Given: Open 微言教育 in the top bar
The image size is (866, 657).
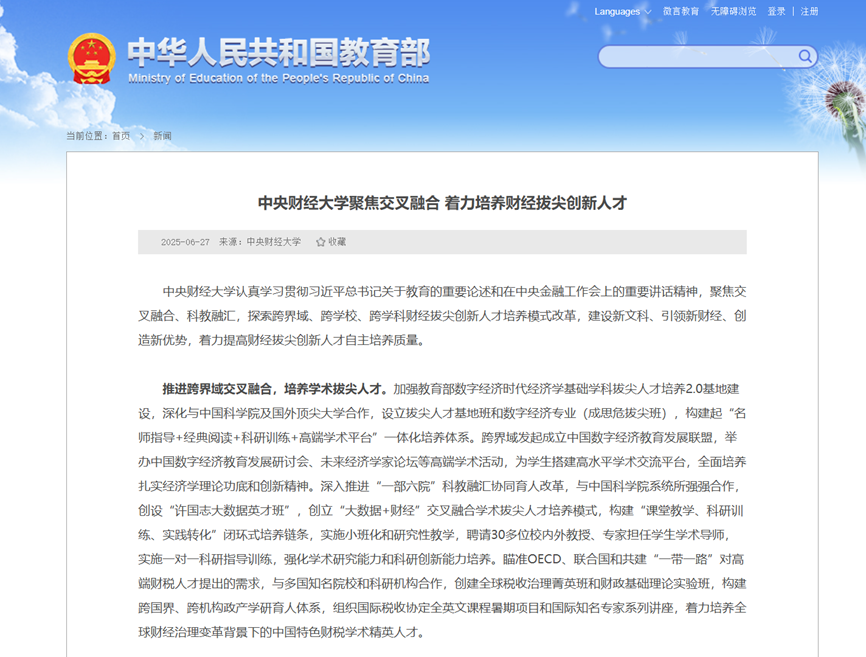Looking at the screenshot, I should 680,12.
